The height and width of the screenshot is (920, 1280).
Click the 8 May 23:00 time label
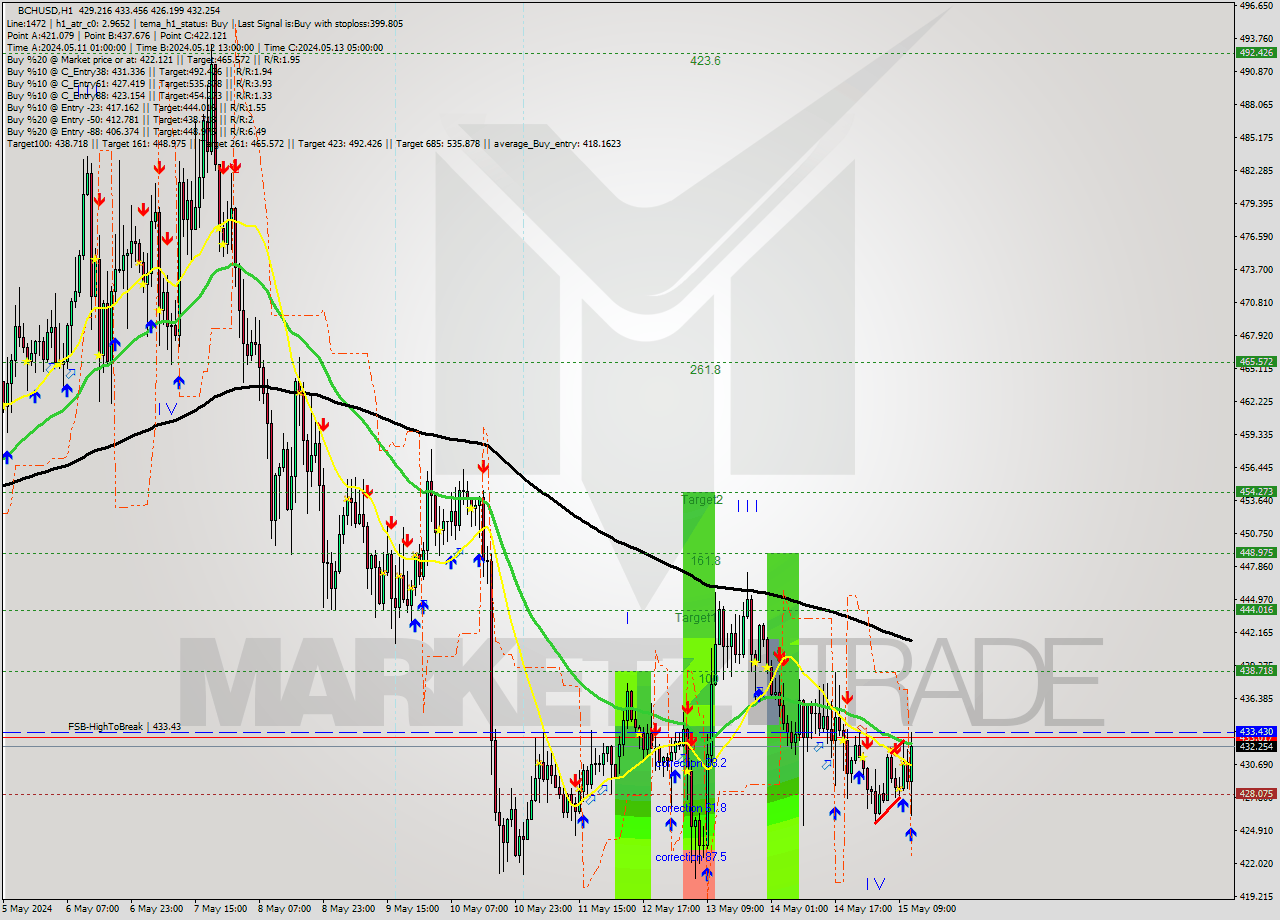347,909
